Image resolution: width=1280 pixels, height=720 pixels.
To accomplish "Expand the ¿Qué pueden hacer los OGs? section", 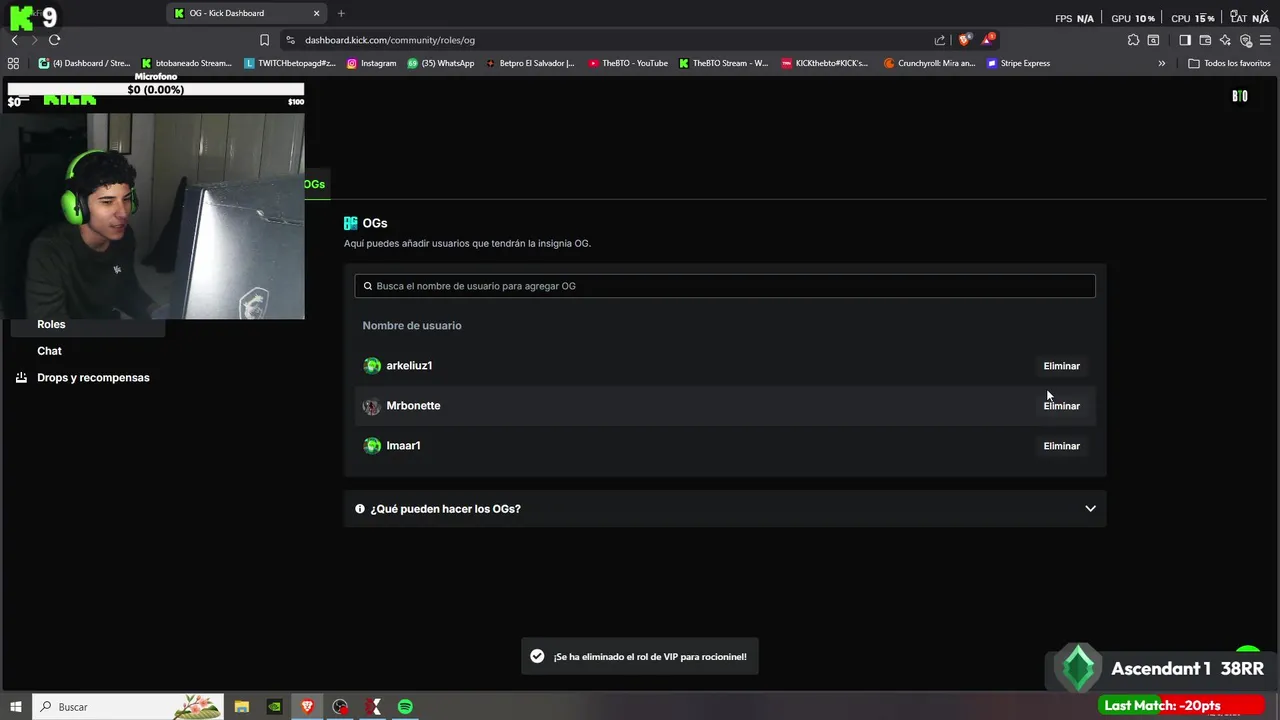I will [725, 509].
